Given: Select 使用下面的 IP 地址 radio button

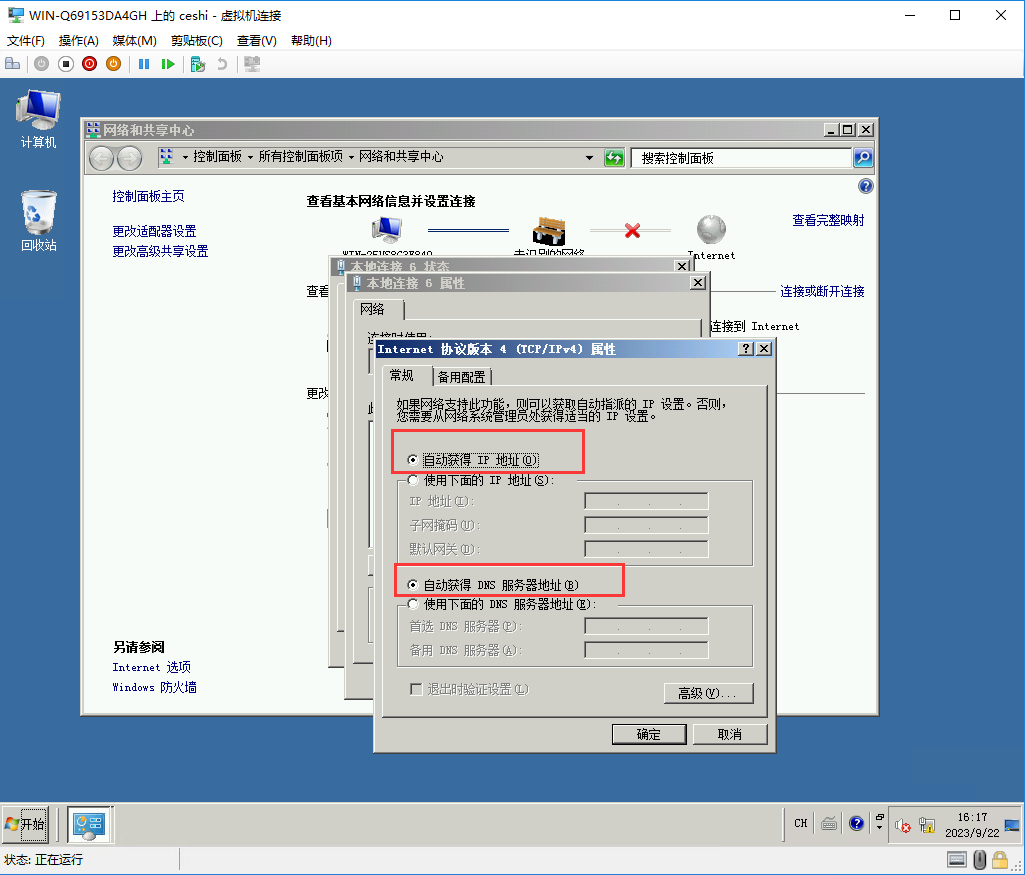Looking at the screenshot, I should pyautogui.click(x=413, y=480).
